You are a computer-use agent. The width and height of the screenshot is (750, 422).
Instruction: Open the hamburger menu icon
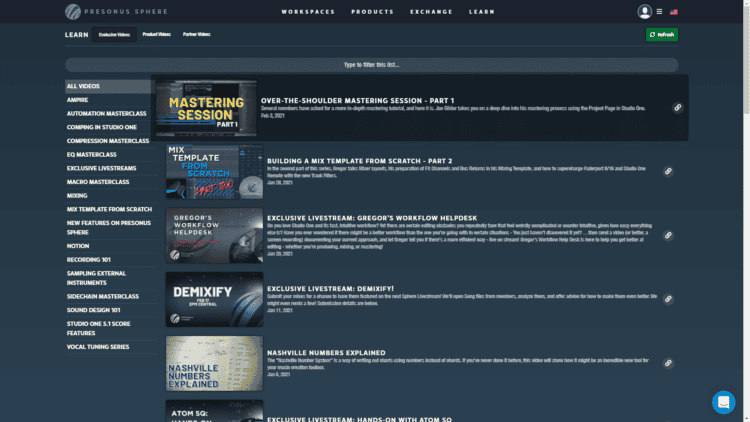point(659,11)
